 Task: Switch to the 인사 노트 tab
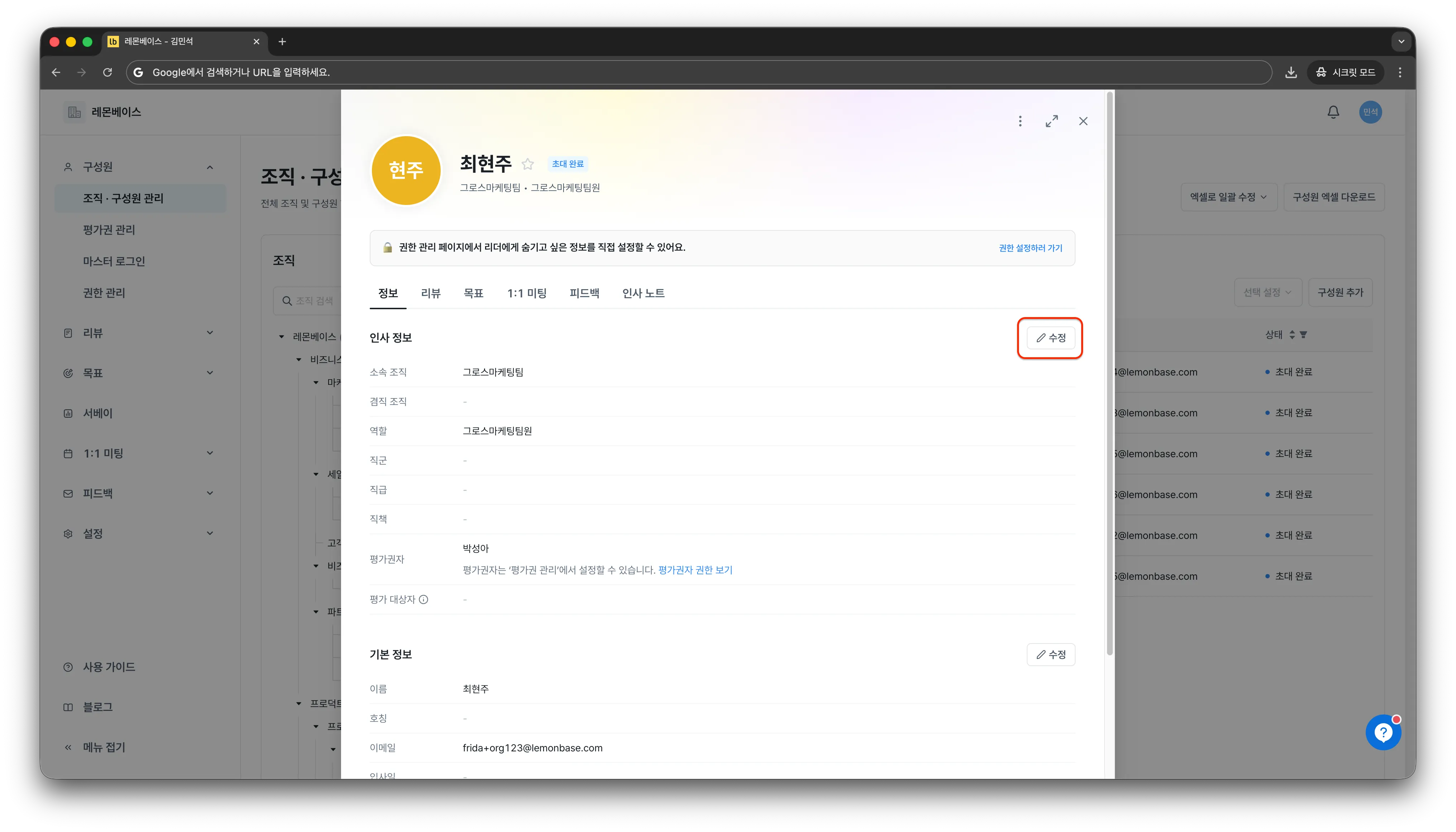tap(643, 293)
